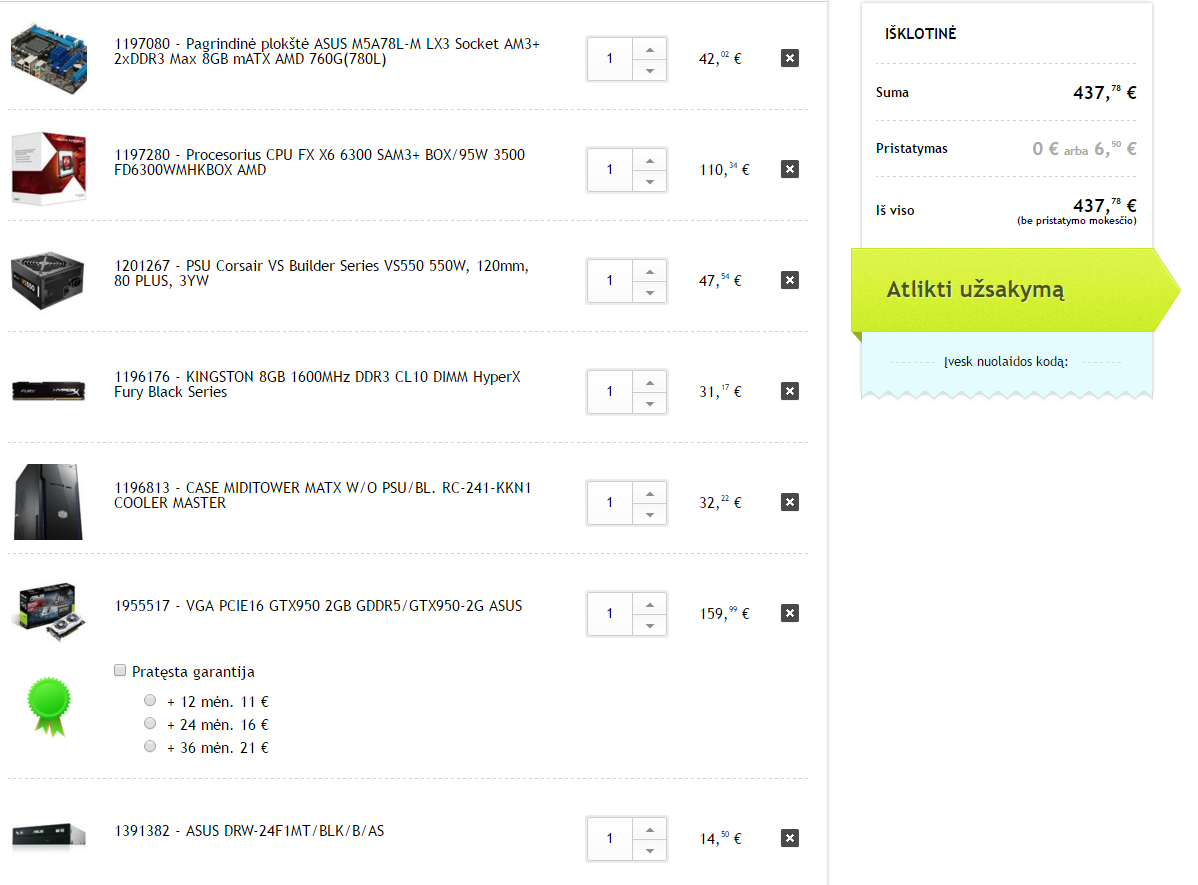Screen dimensions: 1198x885
Task: Enable the Pratęsta garantija checkbox
Action: pos(120,670)
